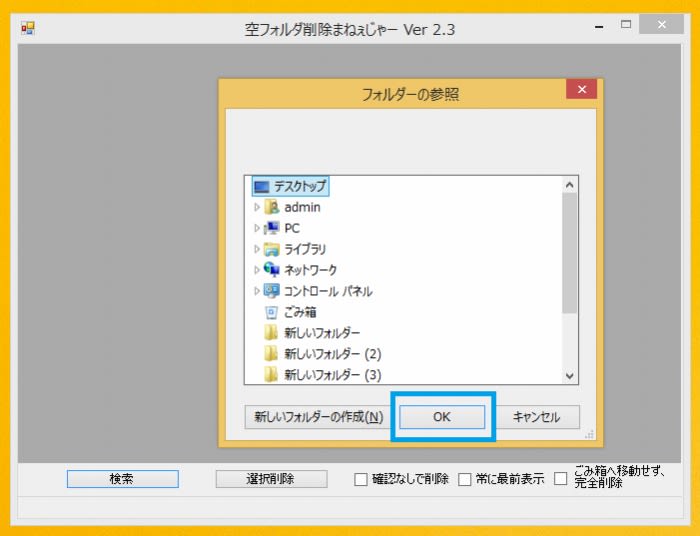Click the folder tree scrollbar down arrow
Image resolution: width=700 pixels, height=536 pixels.
(570, 376)
